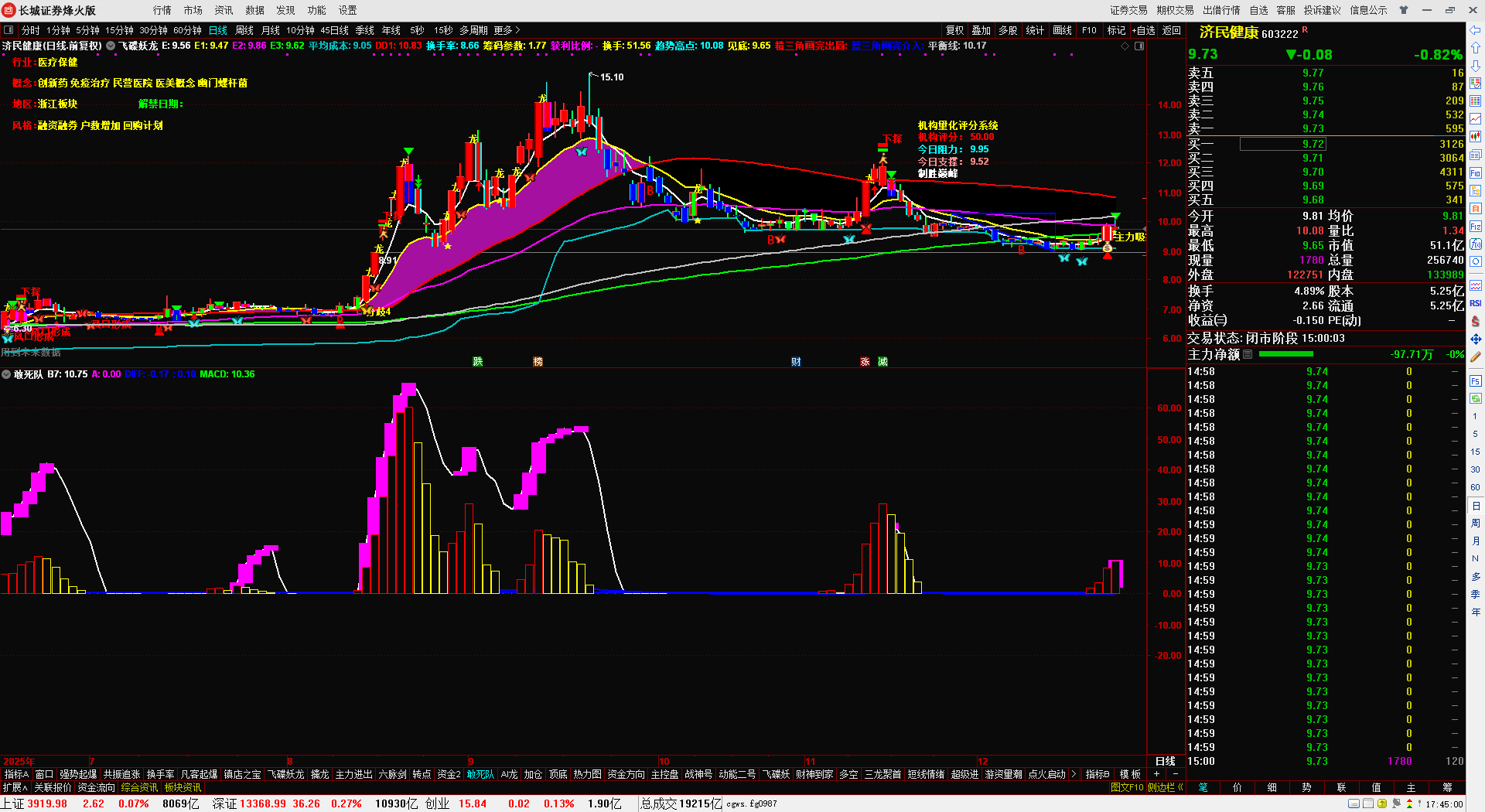The width and height of the screenshot is (1485, 812).
Task: Switch chart period to 日线
Action: 218,30
